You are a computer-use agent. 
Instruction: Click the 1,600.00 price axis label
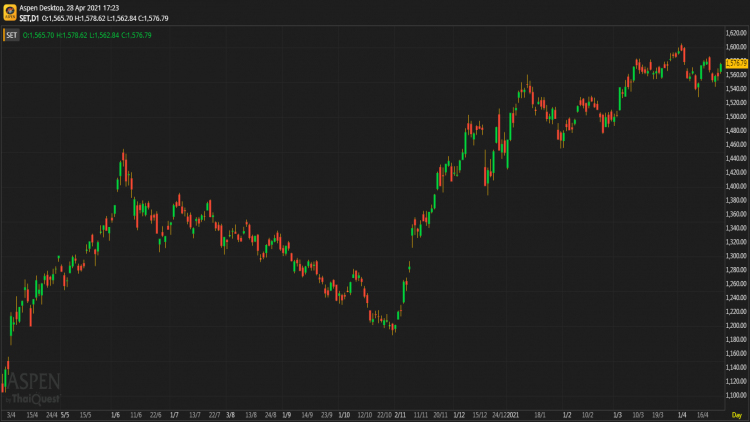coord(736,47)
